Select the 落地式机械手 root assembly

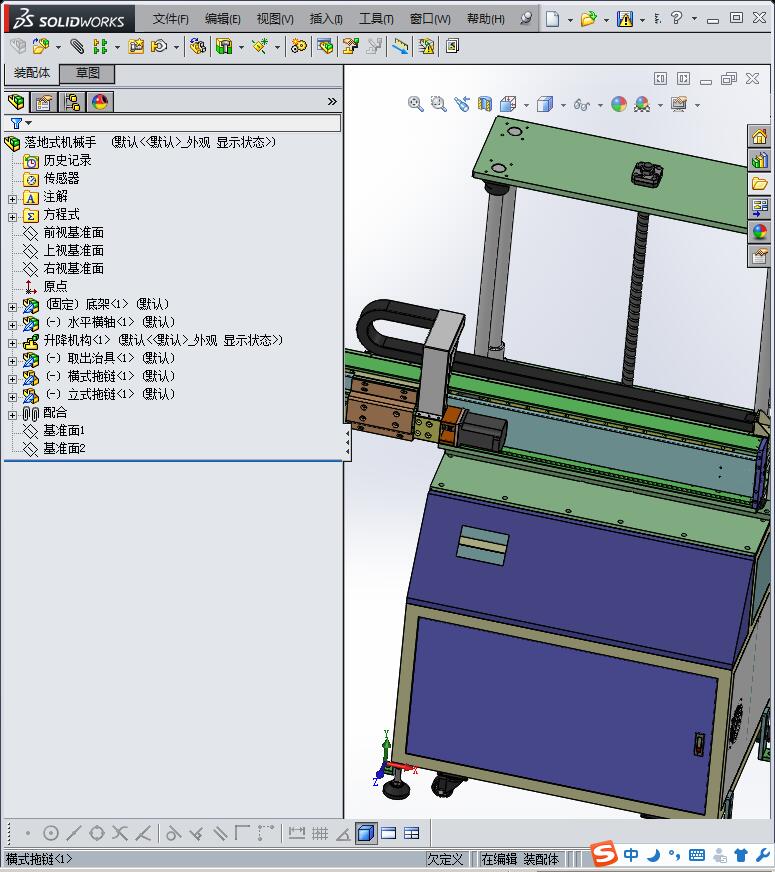60,142
